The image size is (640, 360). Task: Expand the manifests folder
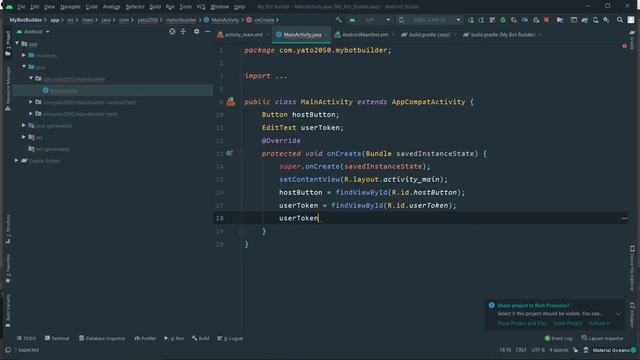[24, 55]
